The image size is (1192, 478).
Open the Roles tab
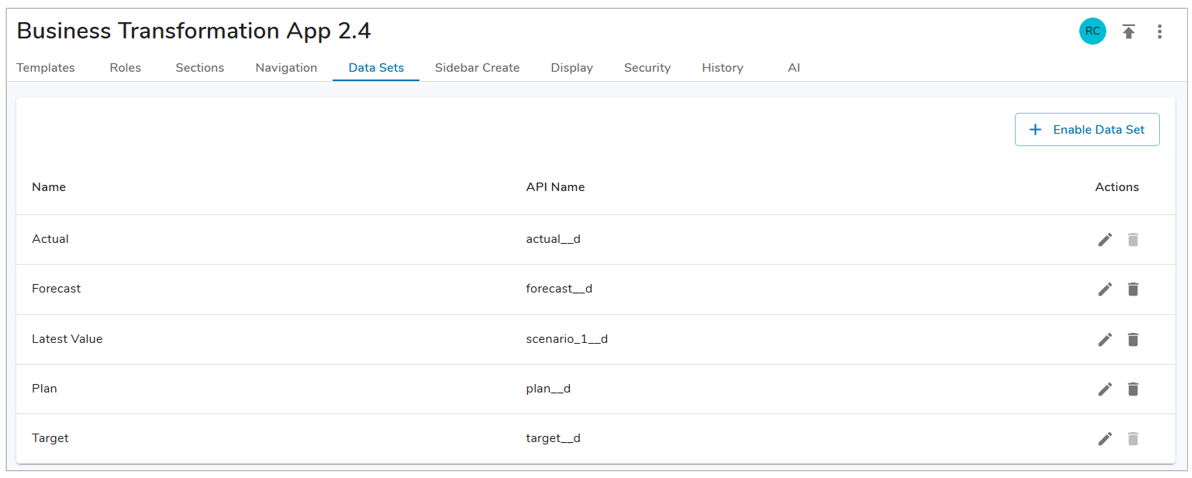coord(125,68)
